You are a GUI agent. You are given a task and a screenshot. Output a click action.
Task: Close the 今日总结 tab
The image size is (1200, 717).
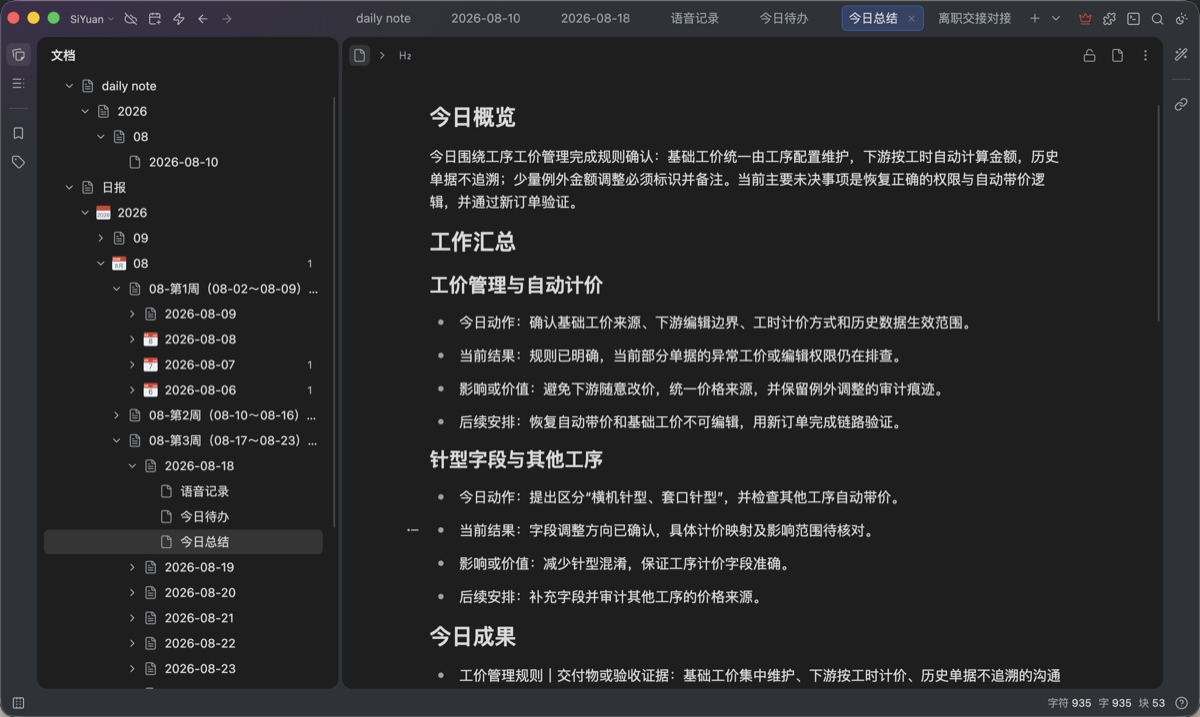tap(912, 19)
